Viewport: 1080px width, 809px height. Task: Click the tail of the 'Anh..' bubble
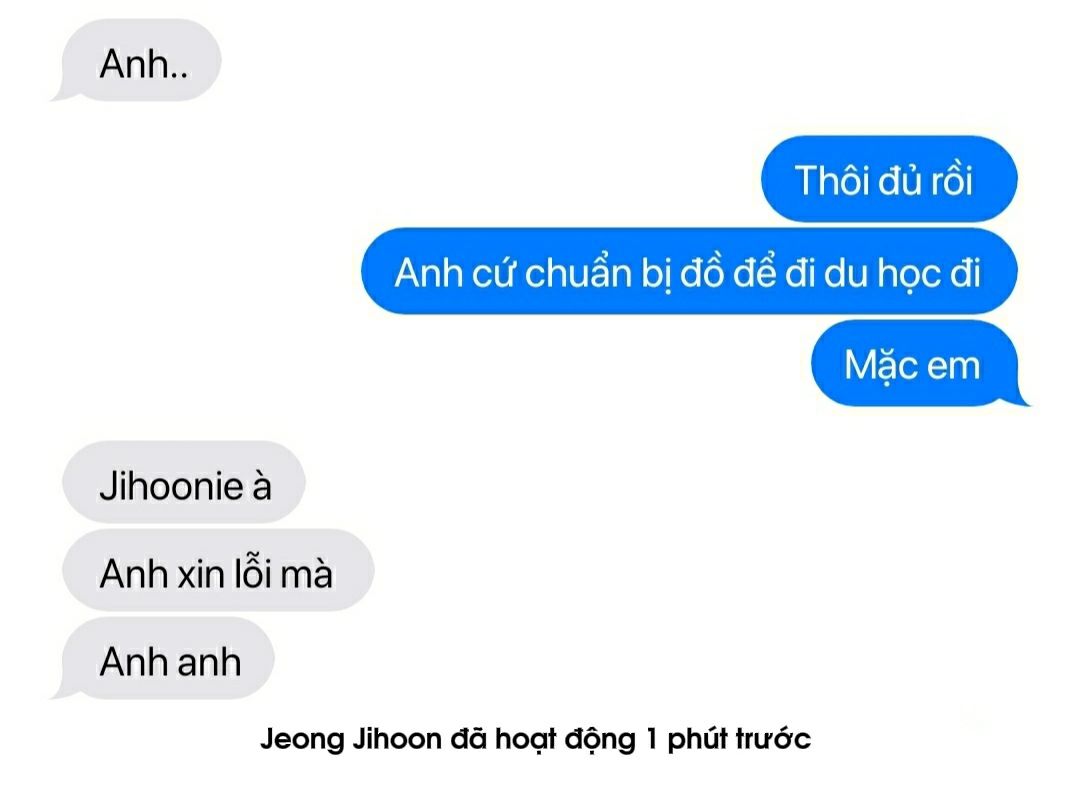(x=61, y=94)
